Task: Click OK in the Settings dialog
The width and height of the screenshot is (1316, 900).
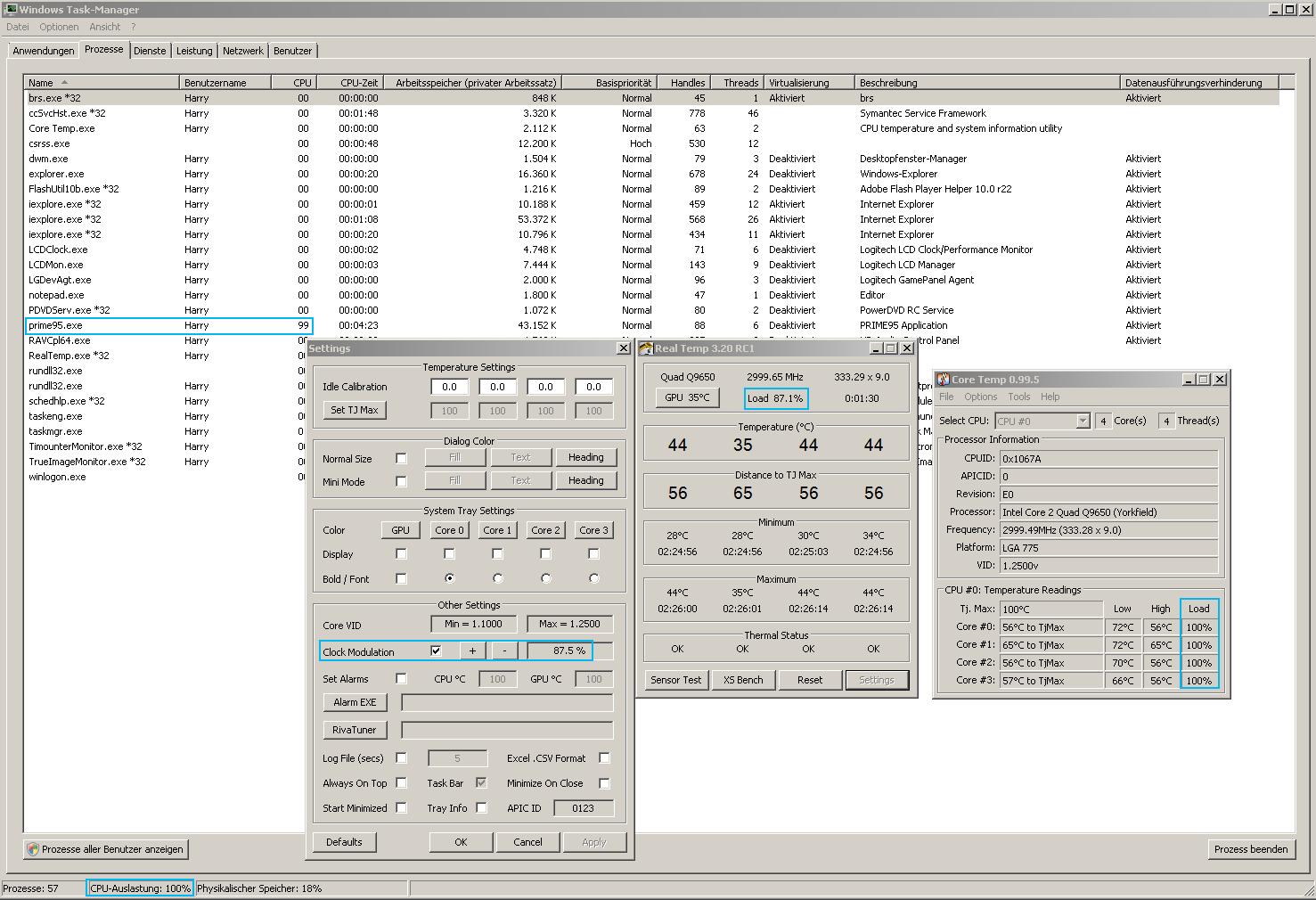Action: click(461, 842)
